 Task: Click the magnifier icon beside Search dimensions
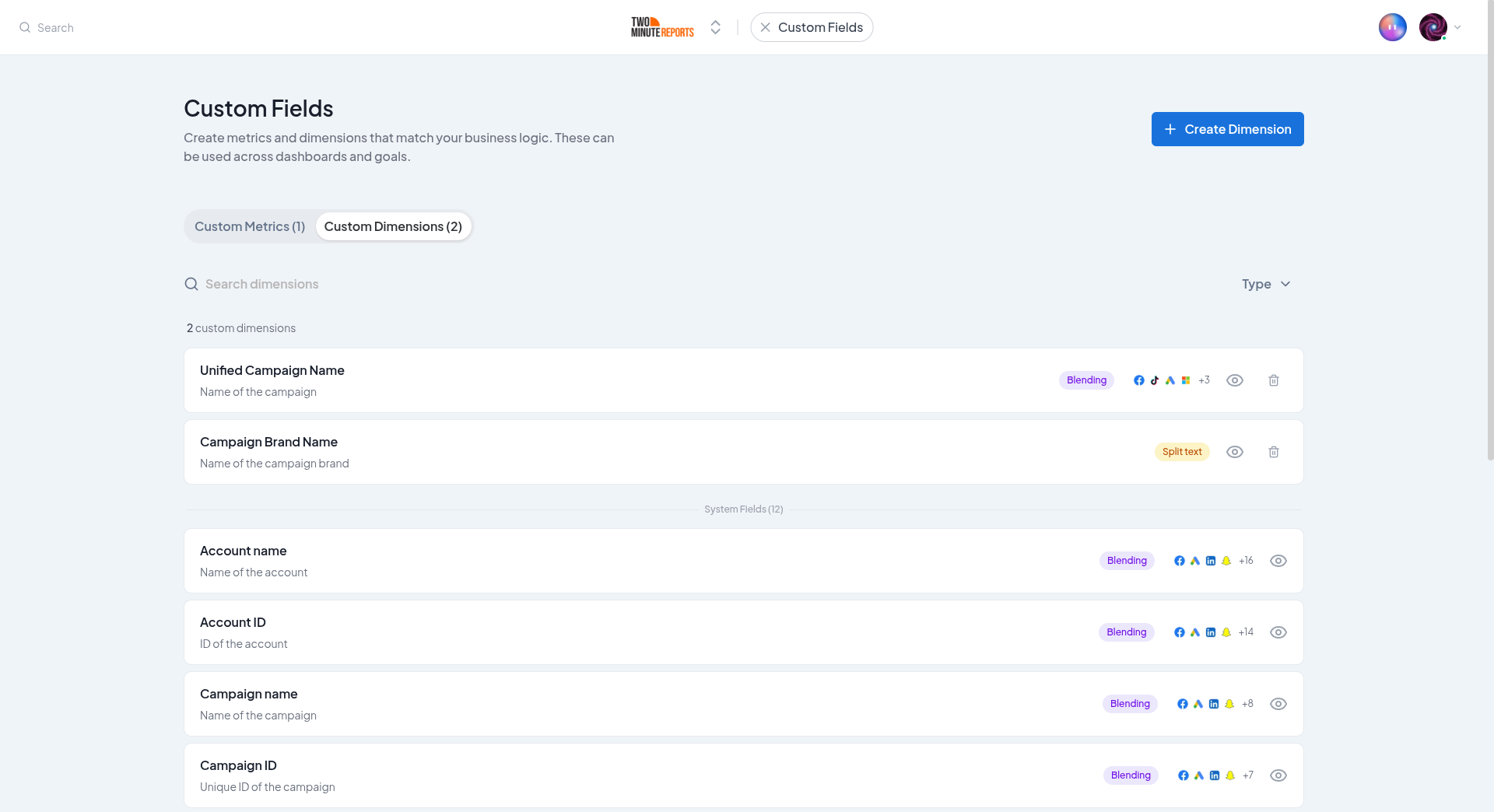pyautogui.click(x=191, y=284)
